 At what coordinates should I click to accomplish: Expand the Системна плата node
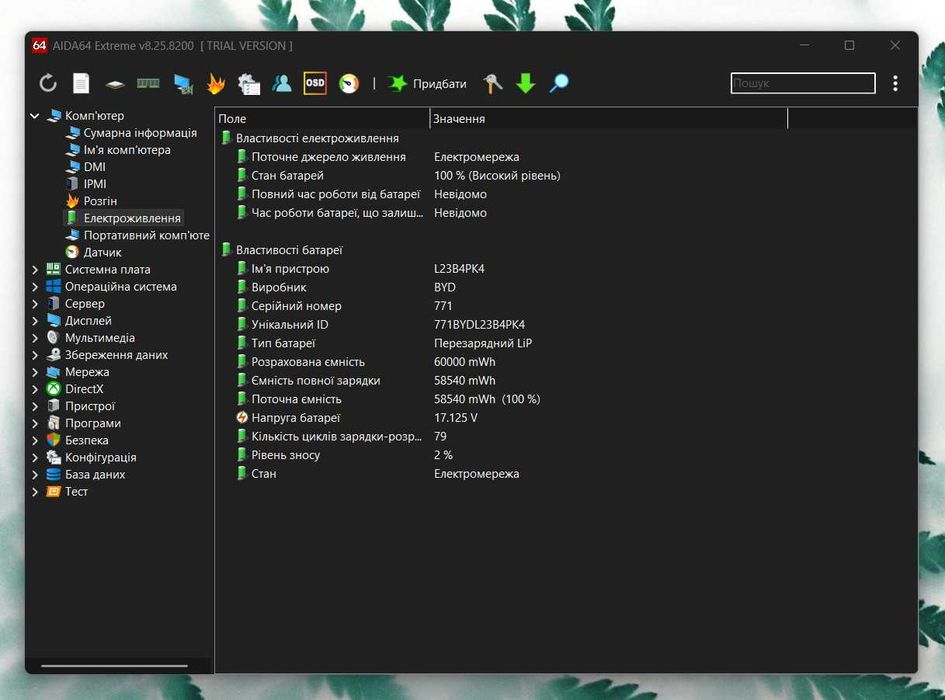(x=35, y=270)
